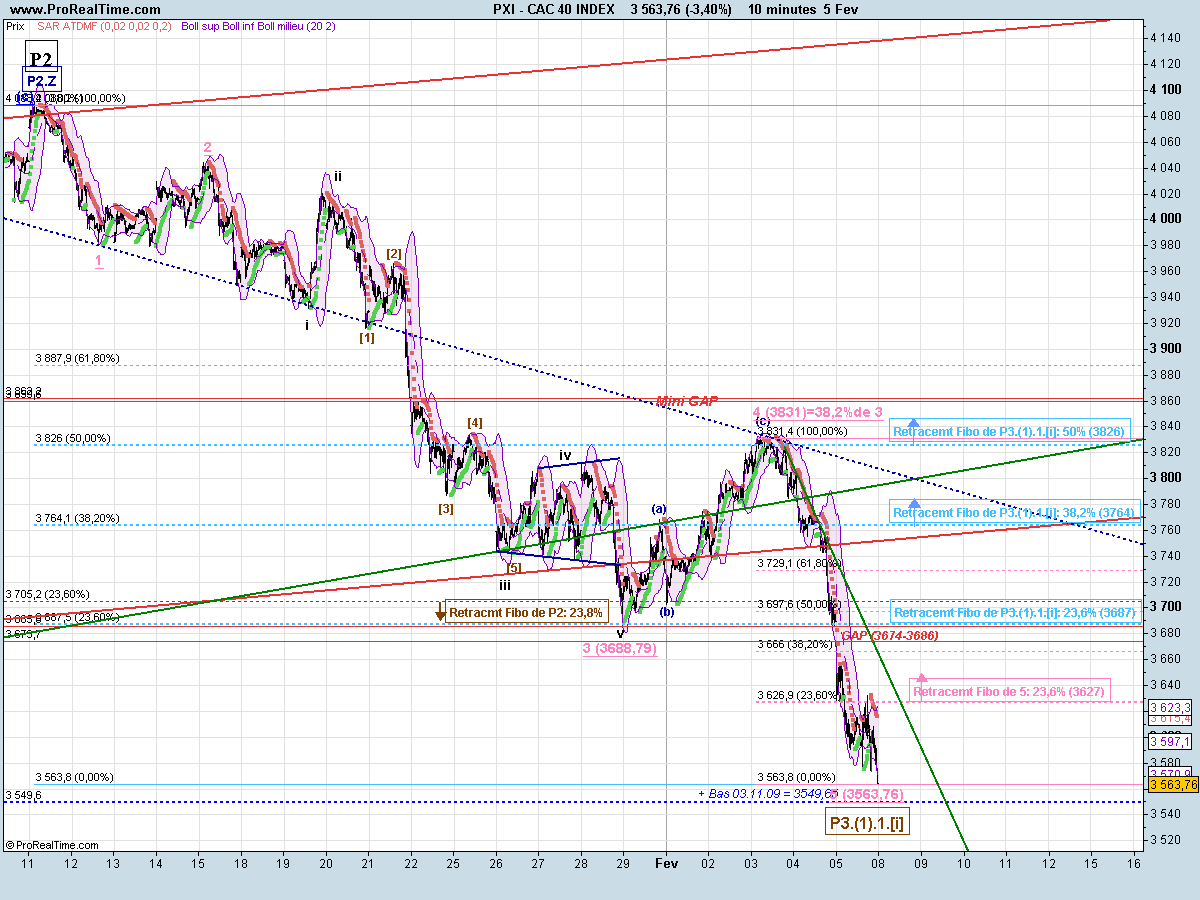The image size is (1200, 900).
Task: Click the brown [4] wave label
Action: point(475,422)
